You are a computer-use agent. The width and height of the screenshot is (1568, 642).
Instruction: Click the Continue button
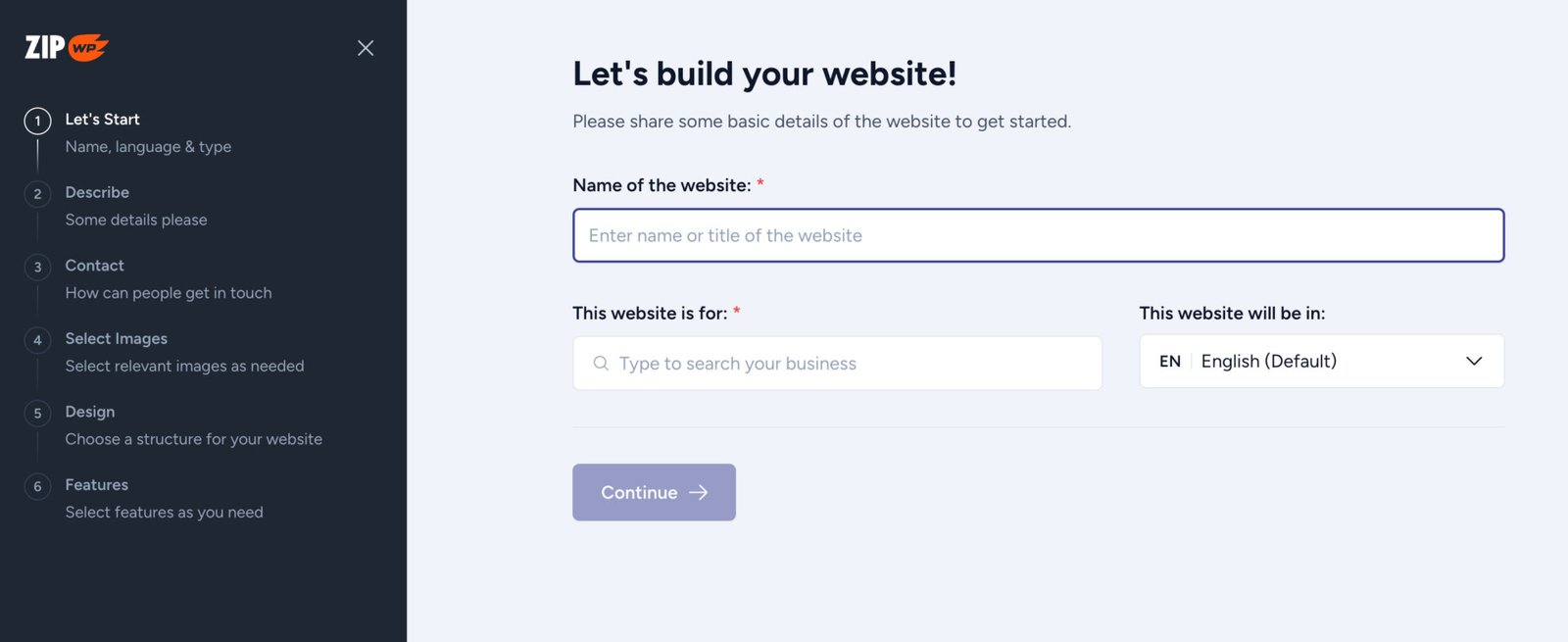[x=654, y=492]
